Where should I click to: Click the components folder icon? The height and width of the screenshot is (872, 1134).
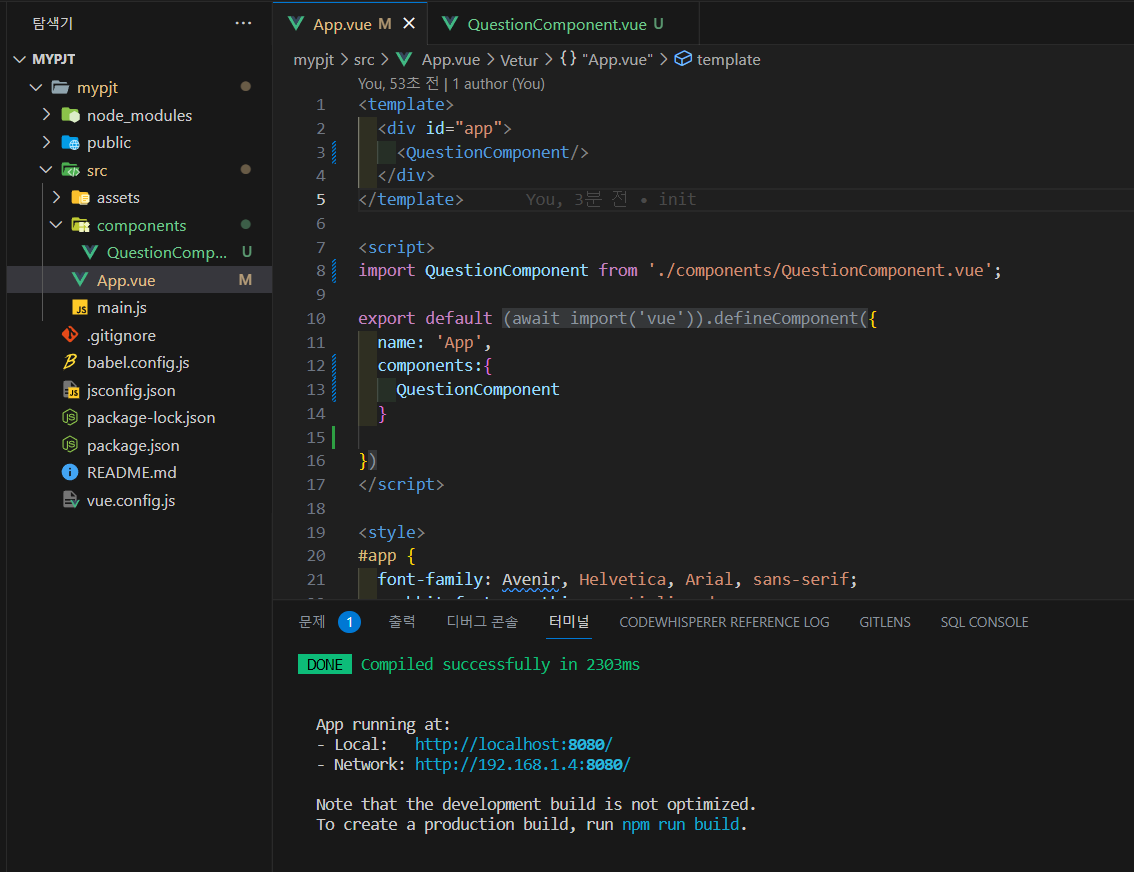pyautogui.click(x=81, y=225)
